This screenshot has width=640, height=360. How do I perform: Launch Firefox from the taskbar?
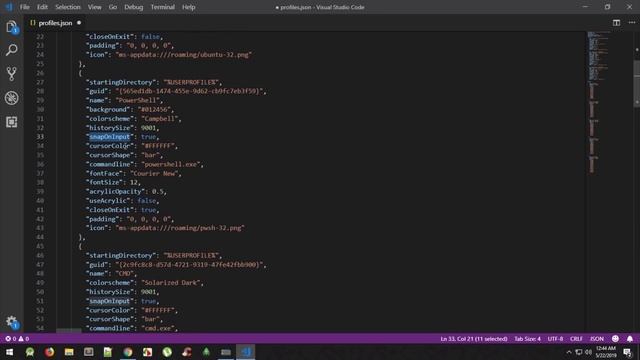point(49,352)
